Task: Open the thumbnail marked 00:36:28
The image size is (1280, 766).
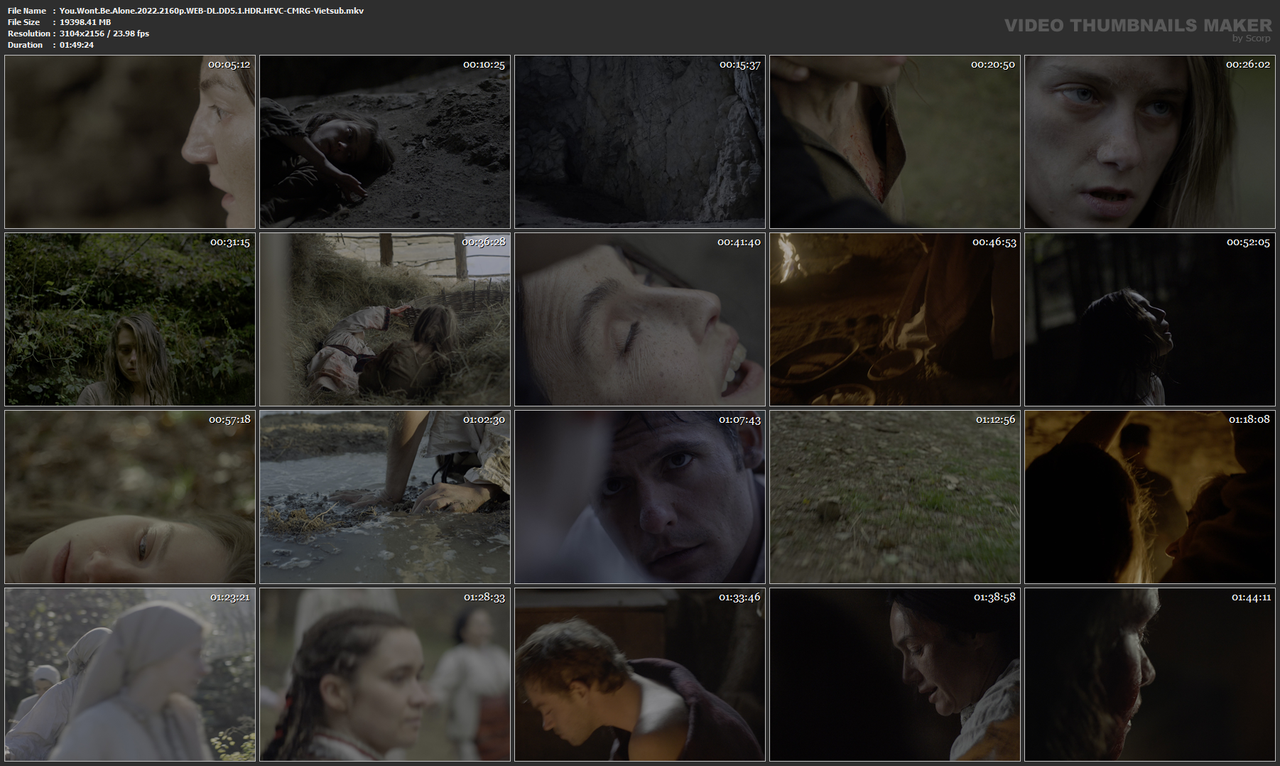Action: 385,320
